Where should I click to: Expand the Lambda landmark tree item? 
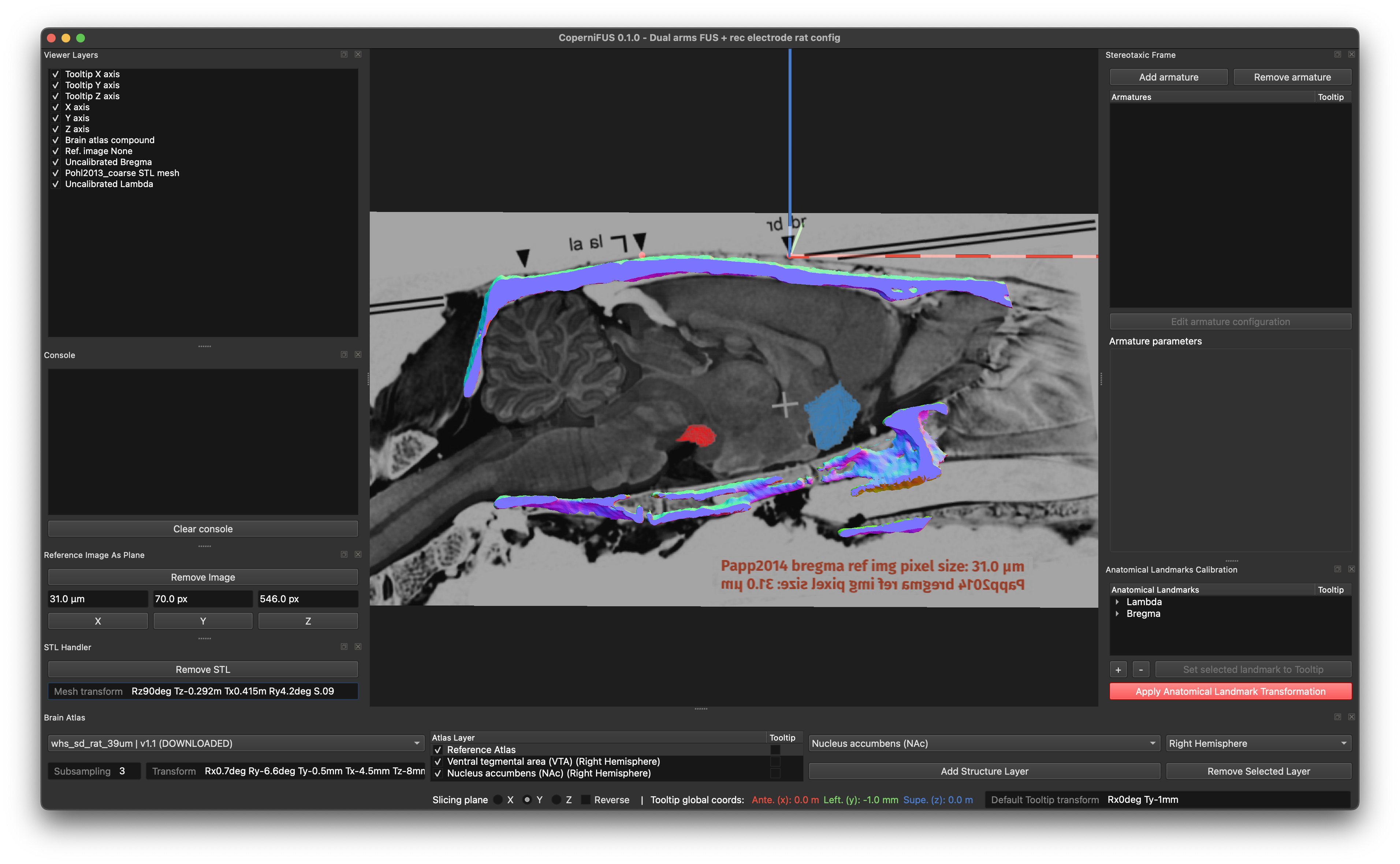[x=1117, y=602]
